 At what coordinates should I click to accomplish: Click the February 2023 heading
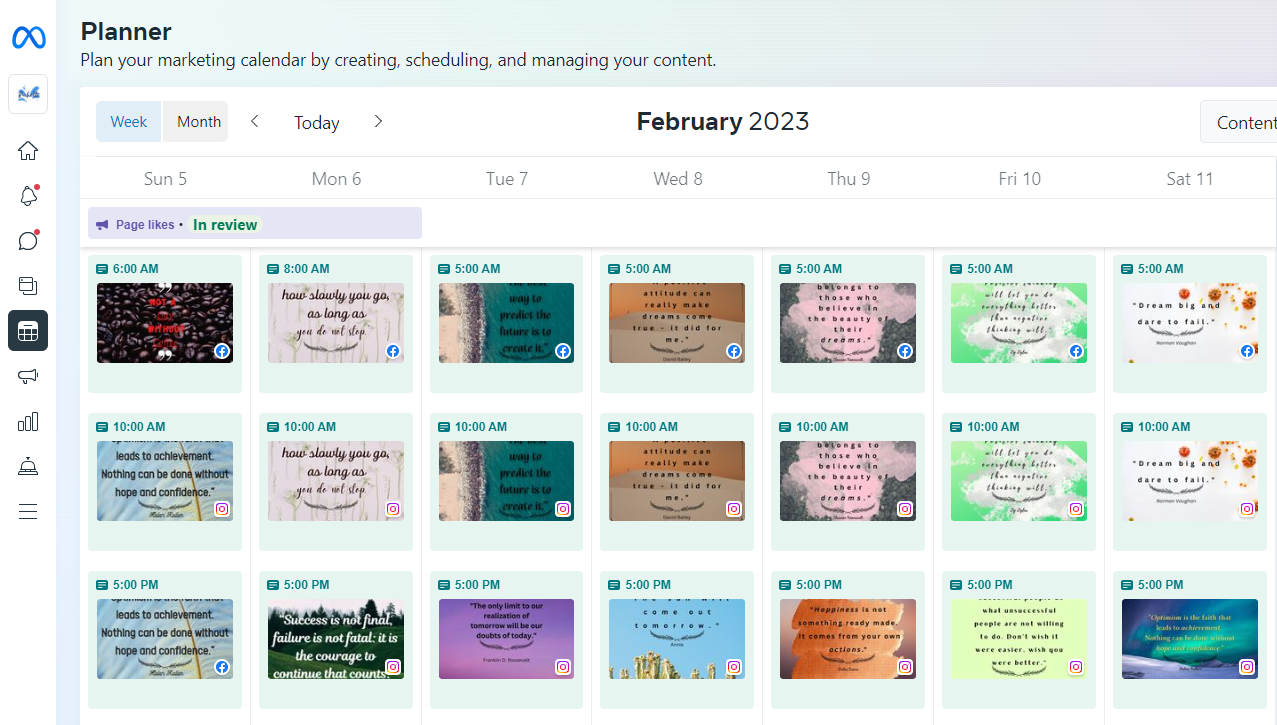[x=723, y=122]
